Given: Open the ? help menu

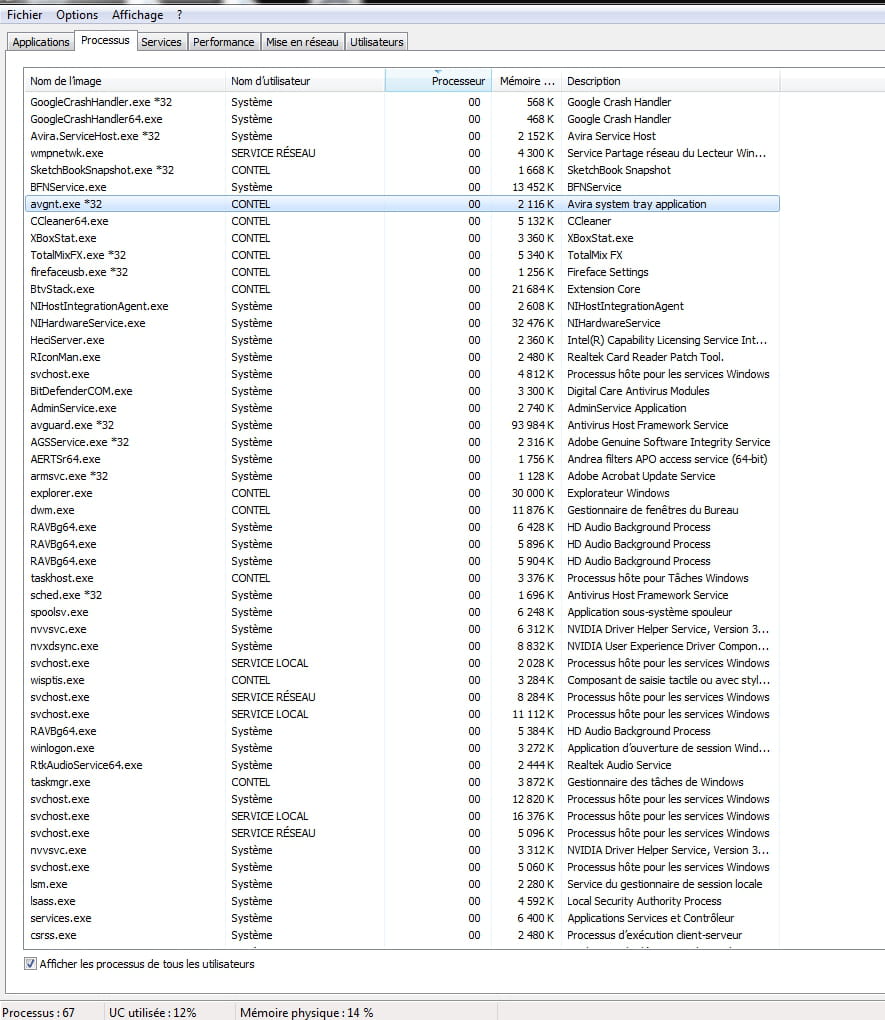Looking at the screenshot, I should tap(180, 14).
